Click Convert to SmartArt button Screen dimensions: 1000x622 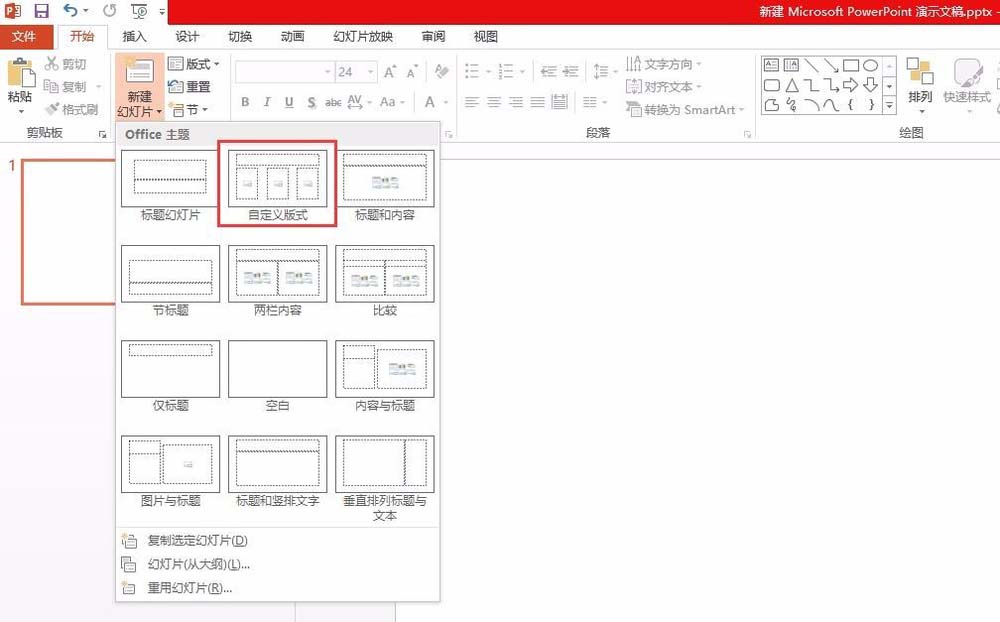[x=686, y=110]
